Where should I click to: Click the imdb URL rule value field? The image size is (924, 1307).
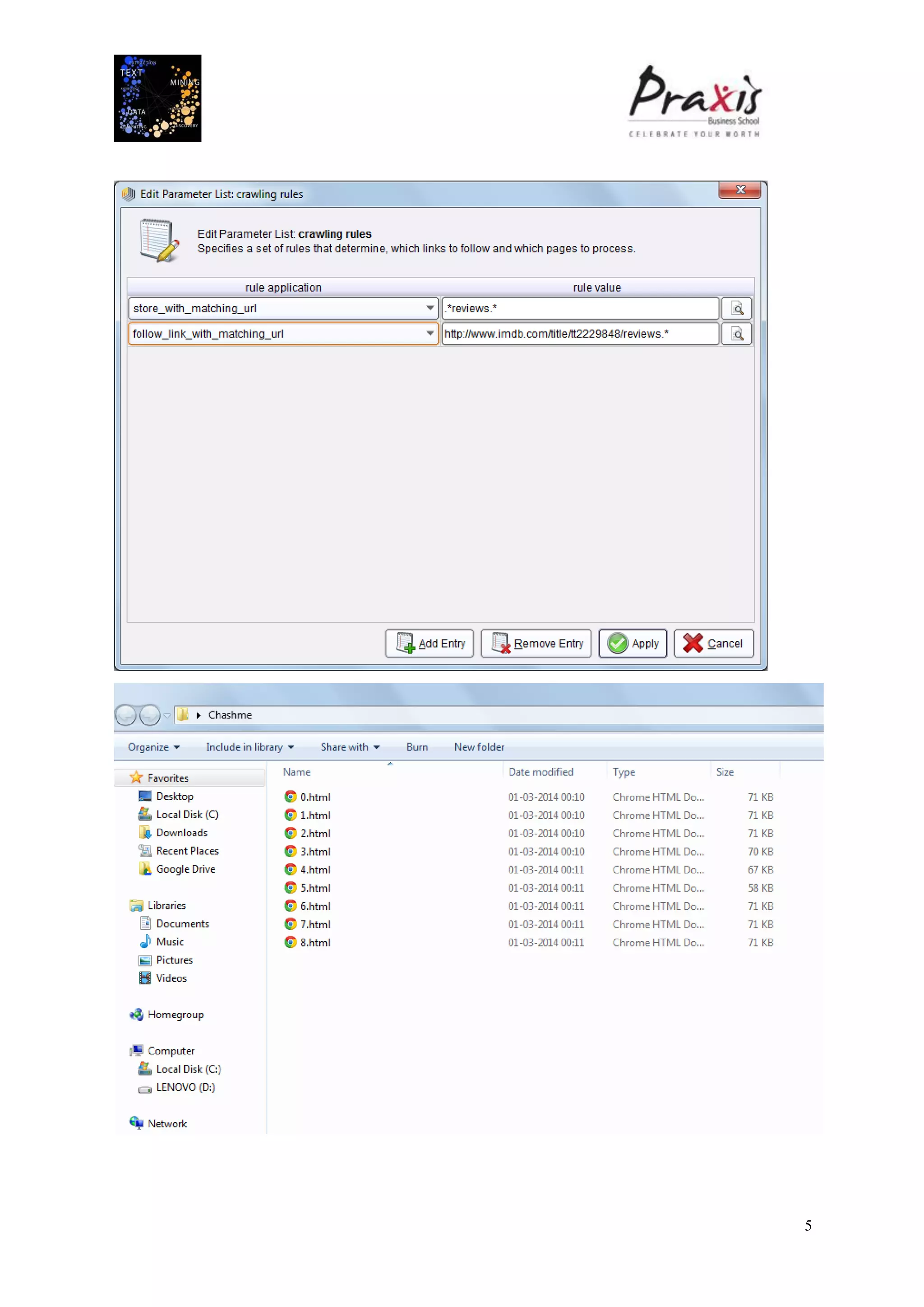(579, 334)
